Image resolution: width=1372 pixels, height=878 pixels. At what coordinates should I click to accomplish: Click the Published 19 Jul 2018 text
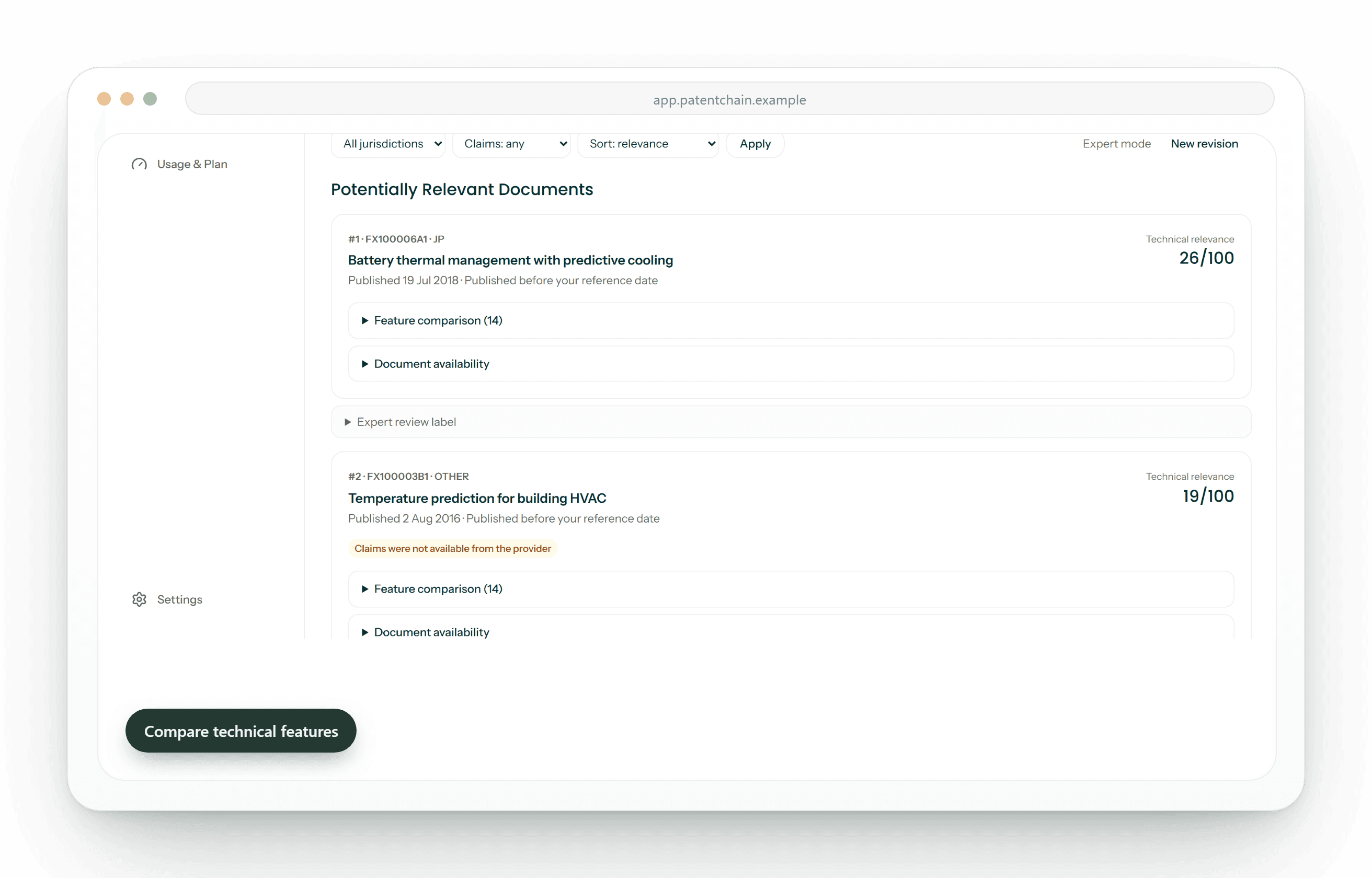coord(403,281)
